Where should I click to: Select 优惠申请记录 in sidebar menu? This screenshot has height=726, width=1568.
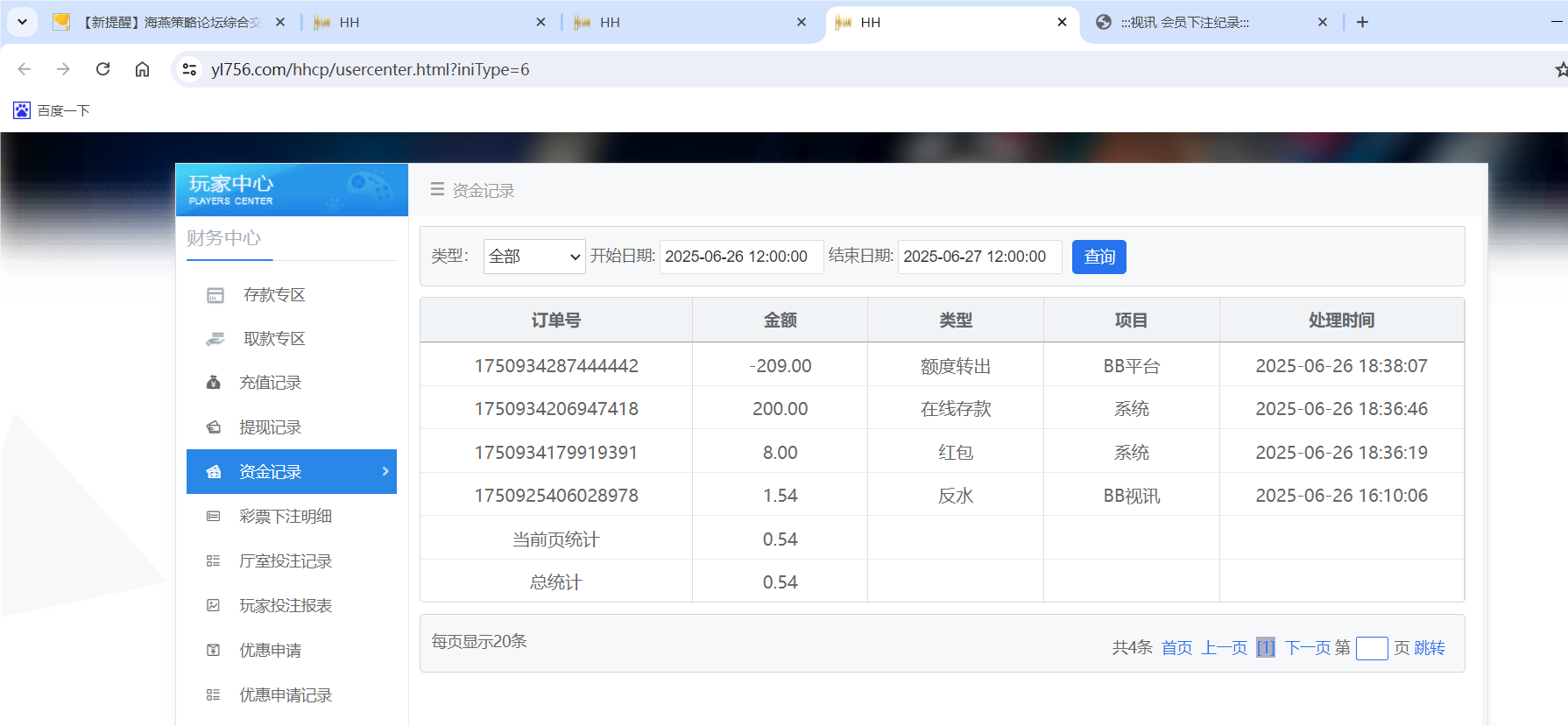(x=286, y=695)
